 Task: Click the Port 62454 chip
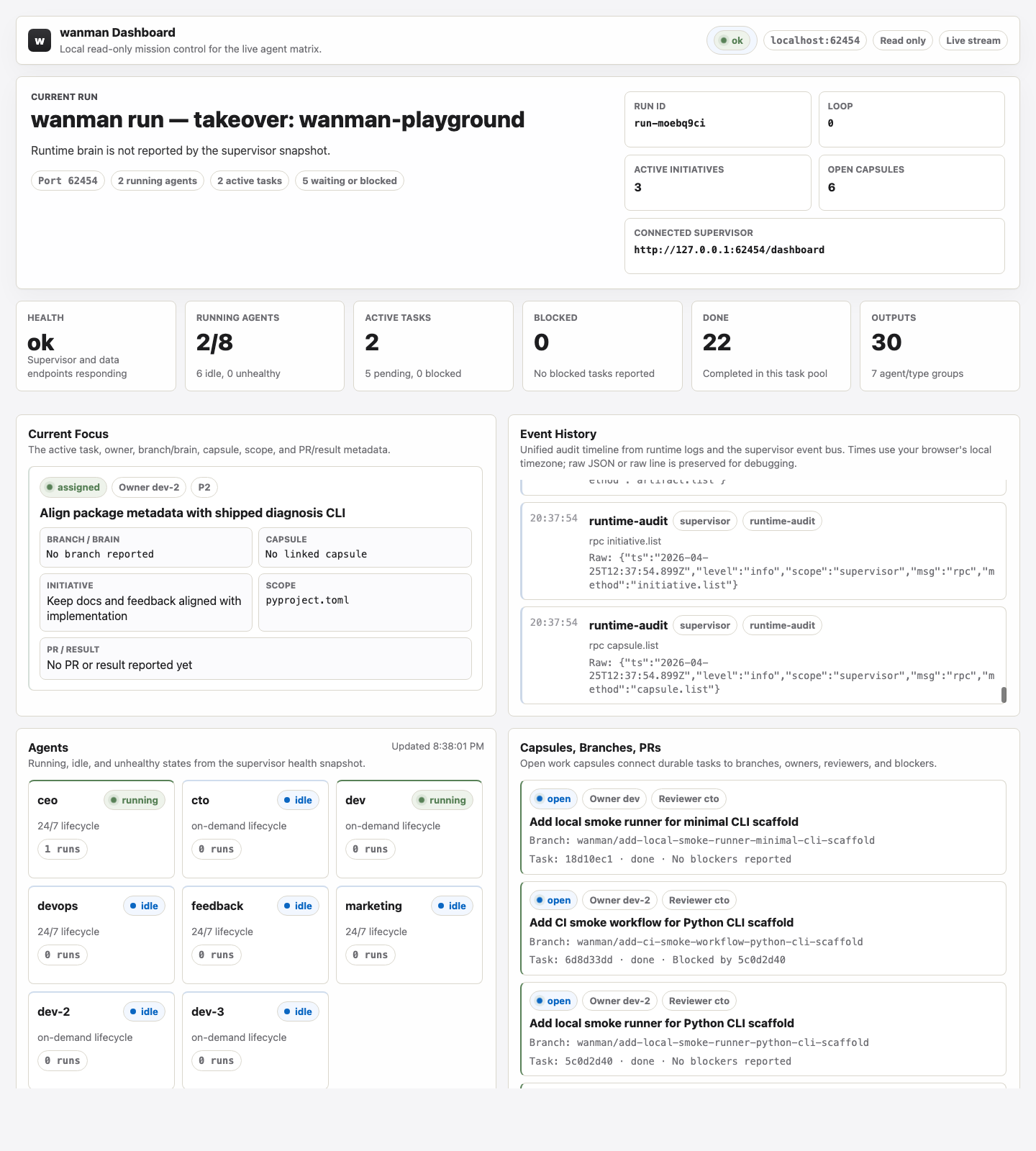(68, 181)
